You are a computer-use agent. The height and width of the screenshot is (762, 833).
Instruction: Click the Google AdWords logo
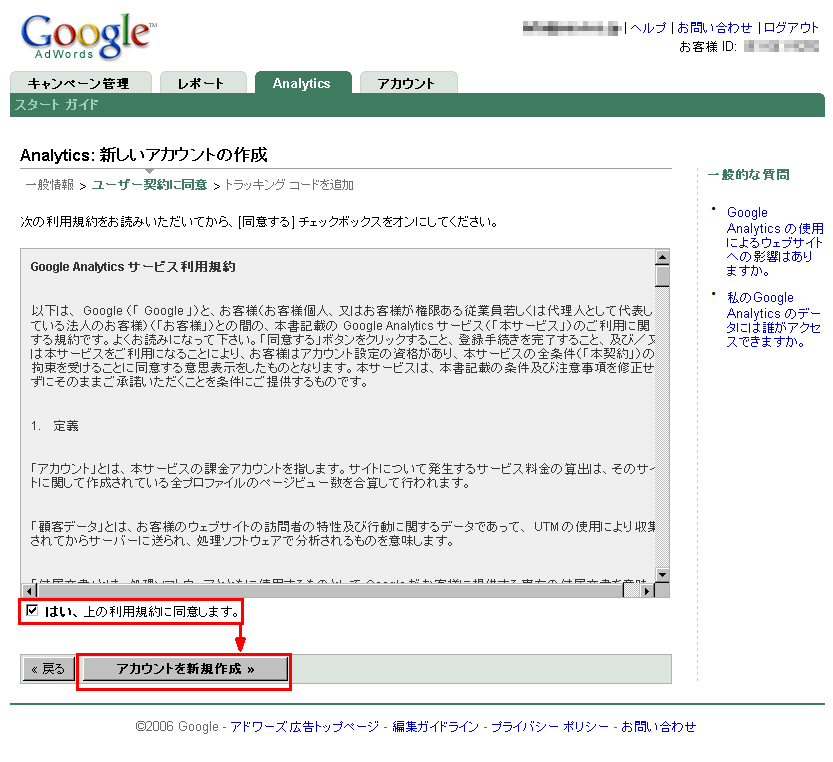pyautogui.click(x=88, y=36)
